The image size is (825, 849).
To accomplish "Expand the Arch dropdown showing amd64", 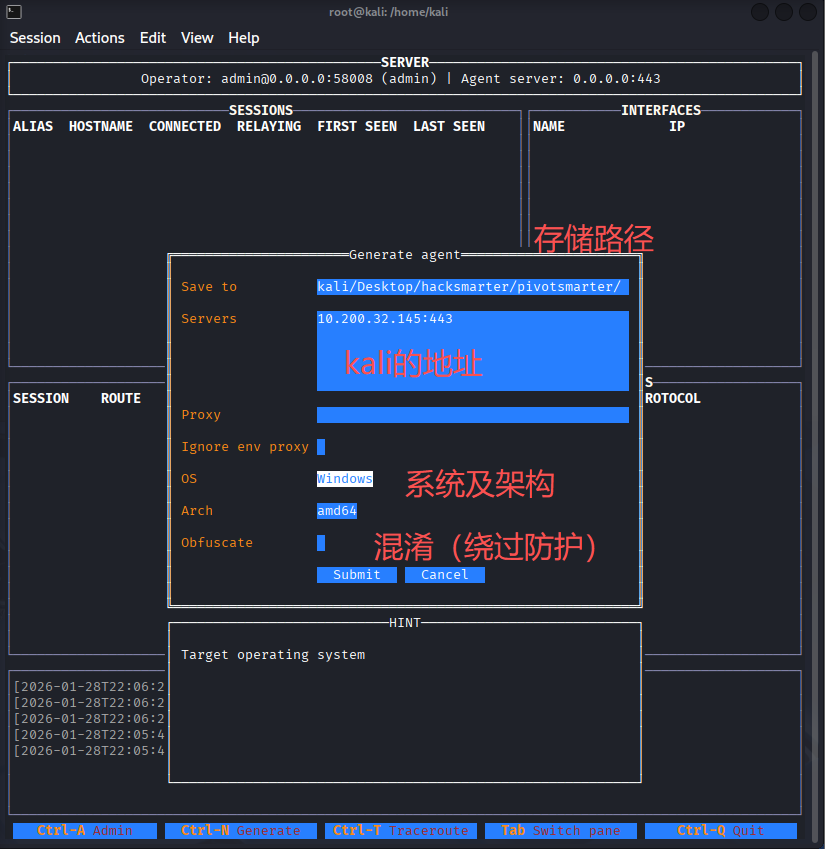I will 337,511.
